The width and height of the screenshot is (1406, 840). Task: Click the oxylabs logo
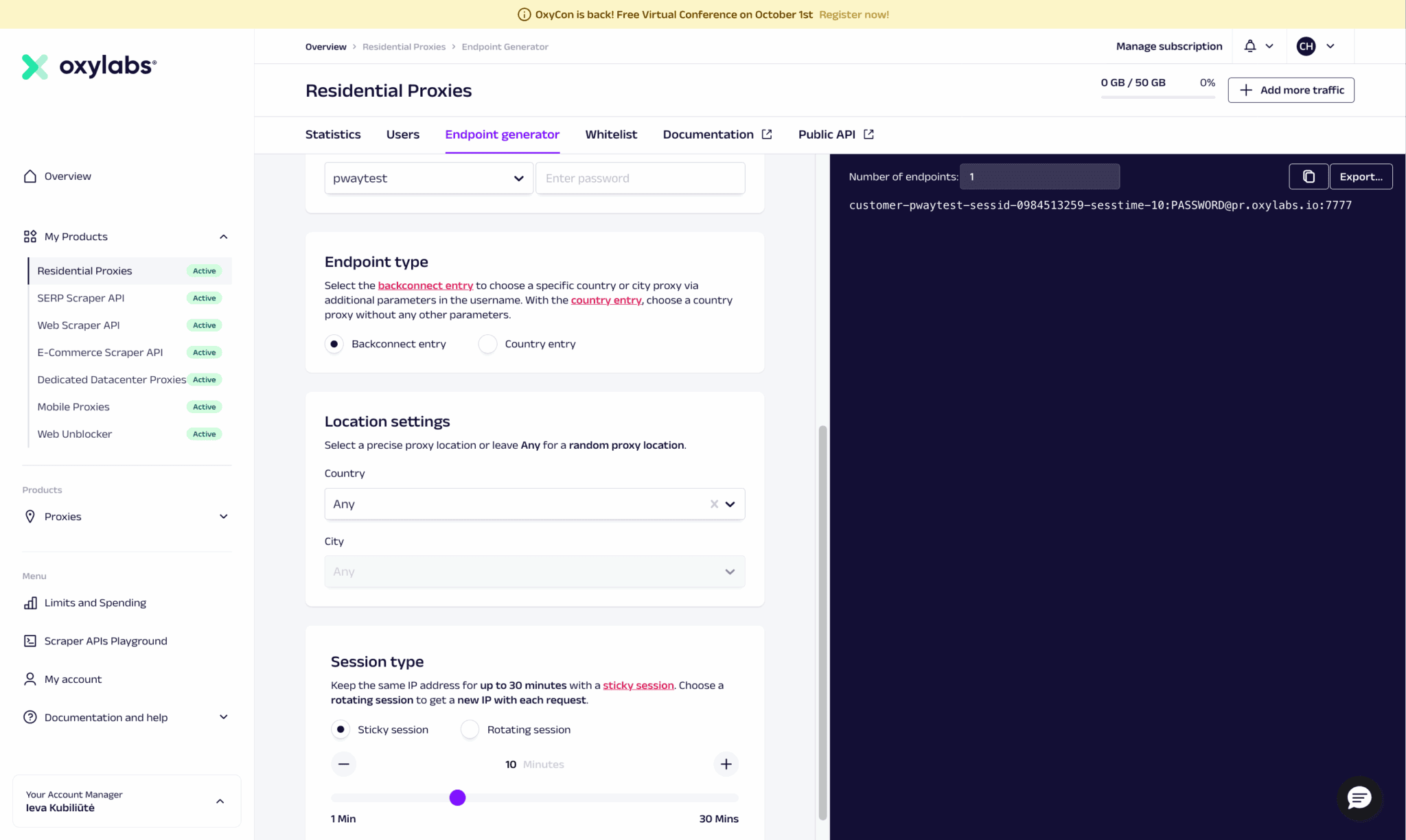click(89, 67)
